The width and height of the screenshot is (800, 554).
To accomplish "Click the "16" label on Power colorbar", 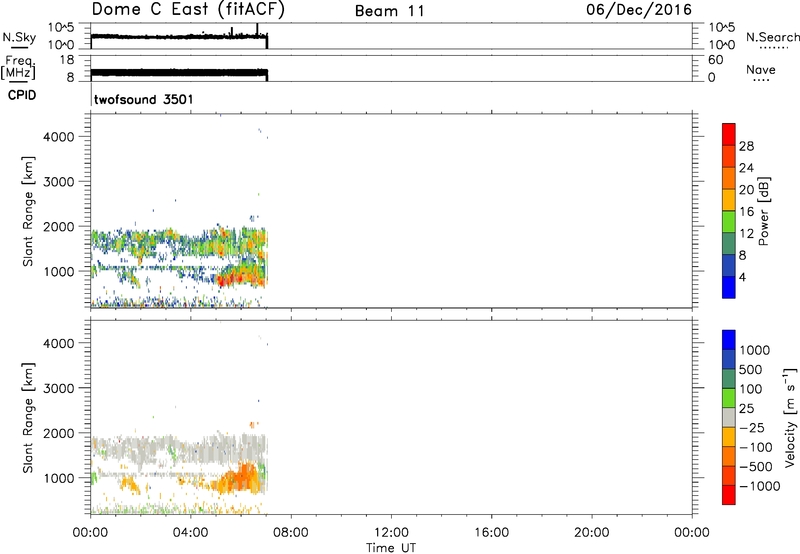I will click(746, 212).
